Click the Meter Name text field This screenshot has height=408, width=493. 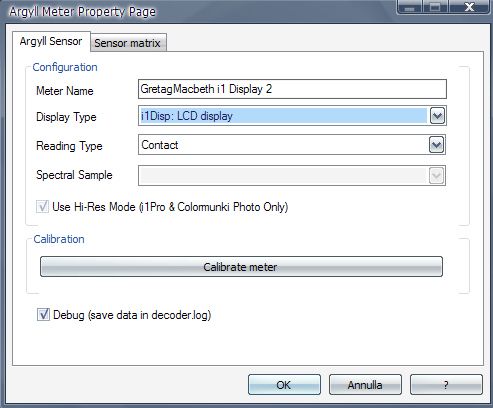click(x=292, y=89)
